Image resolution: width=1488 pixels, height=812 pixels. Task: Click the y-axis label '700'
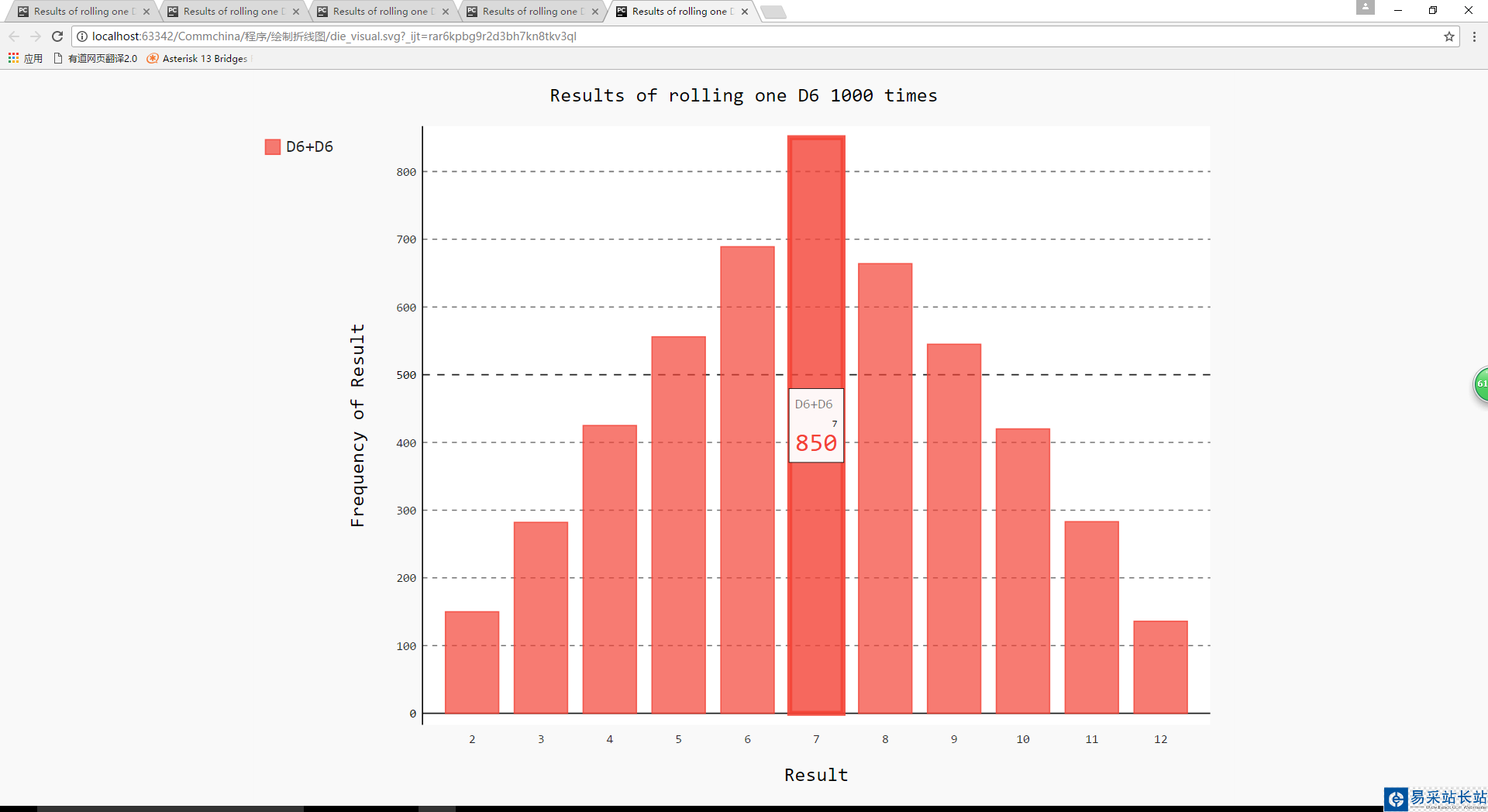point(406,239)
